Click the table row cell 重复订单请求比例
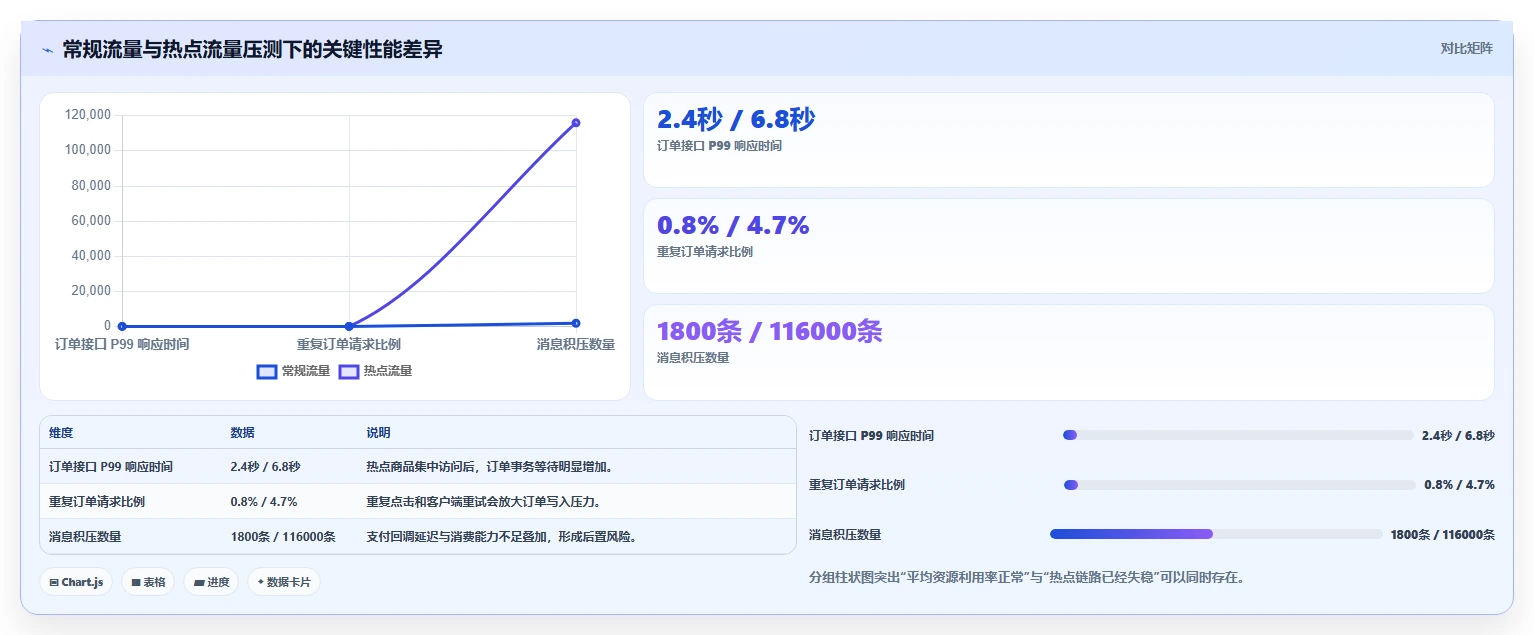 (x=97, y=502)
